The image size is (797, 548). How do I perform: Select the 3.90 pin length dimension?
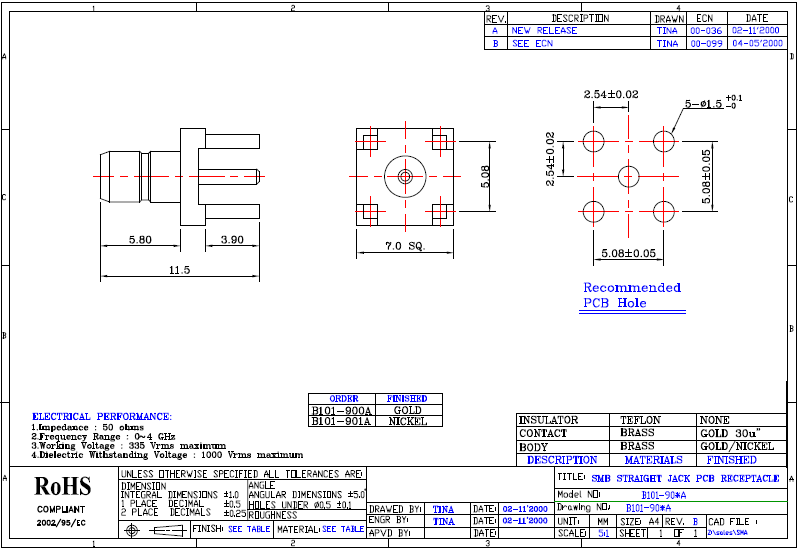(232, 240)
